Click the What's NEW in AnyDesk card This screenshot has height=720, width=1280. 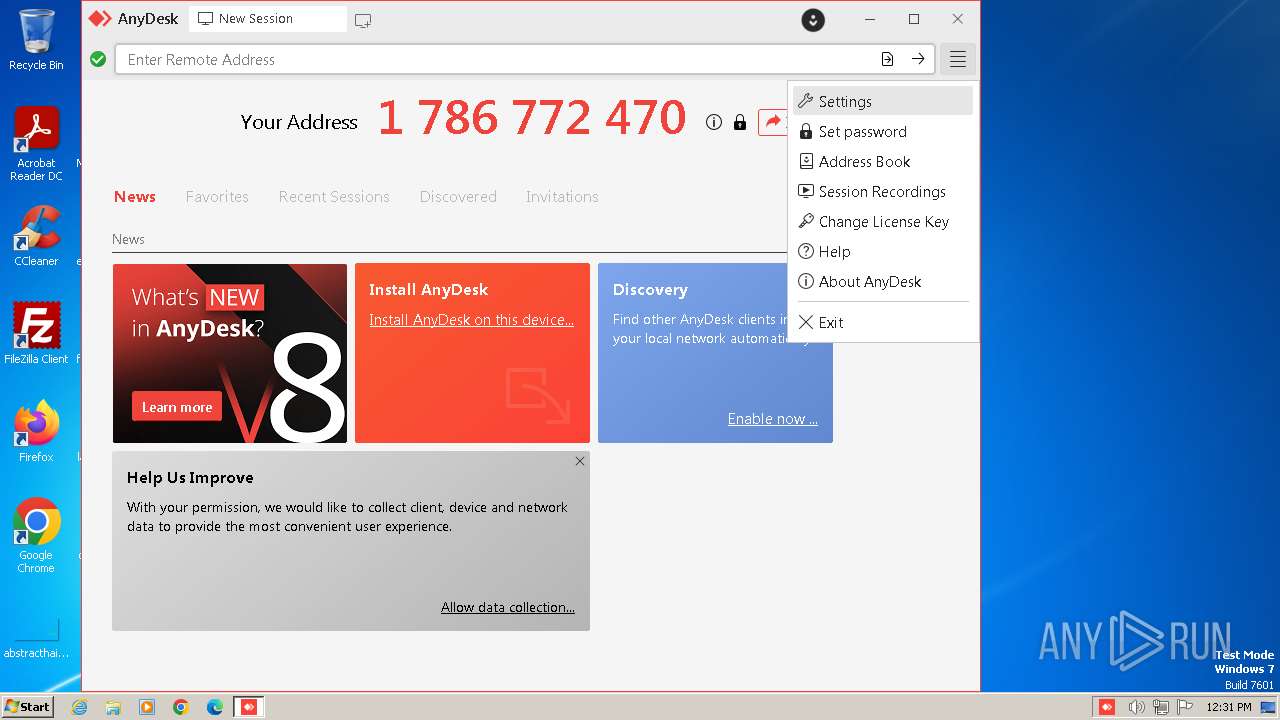click(230, 353)
